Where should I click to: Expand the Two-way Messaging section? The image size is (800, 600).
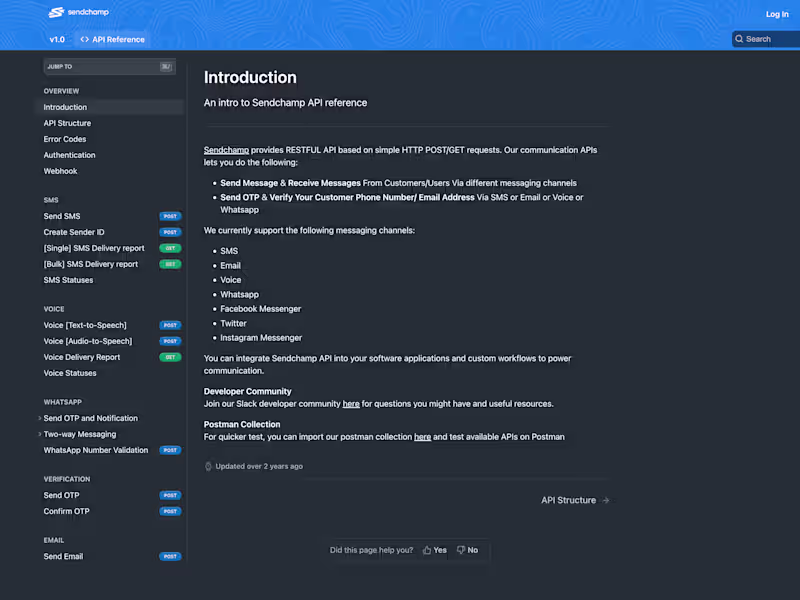pyautogui.click(x=40, y=434)
